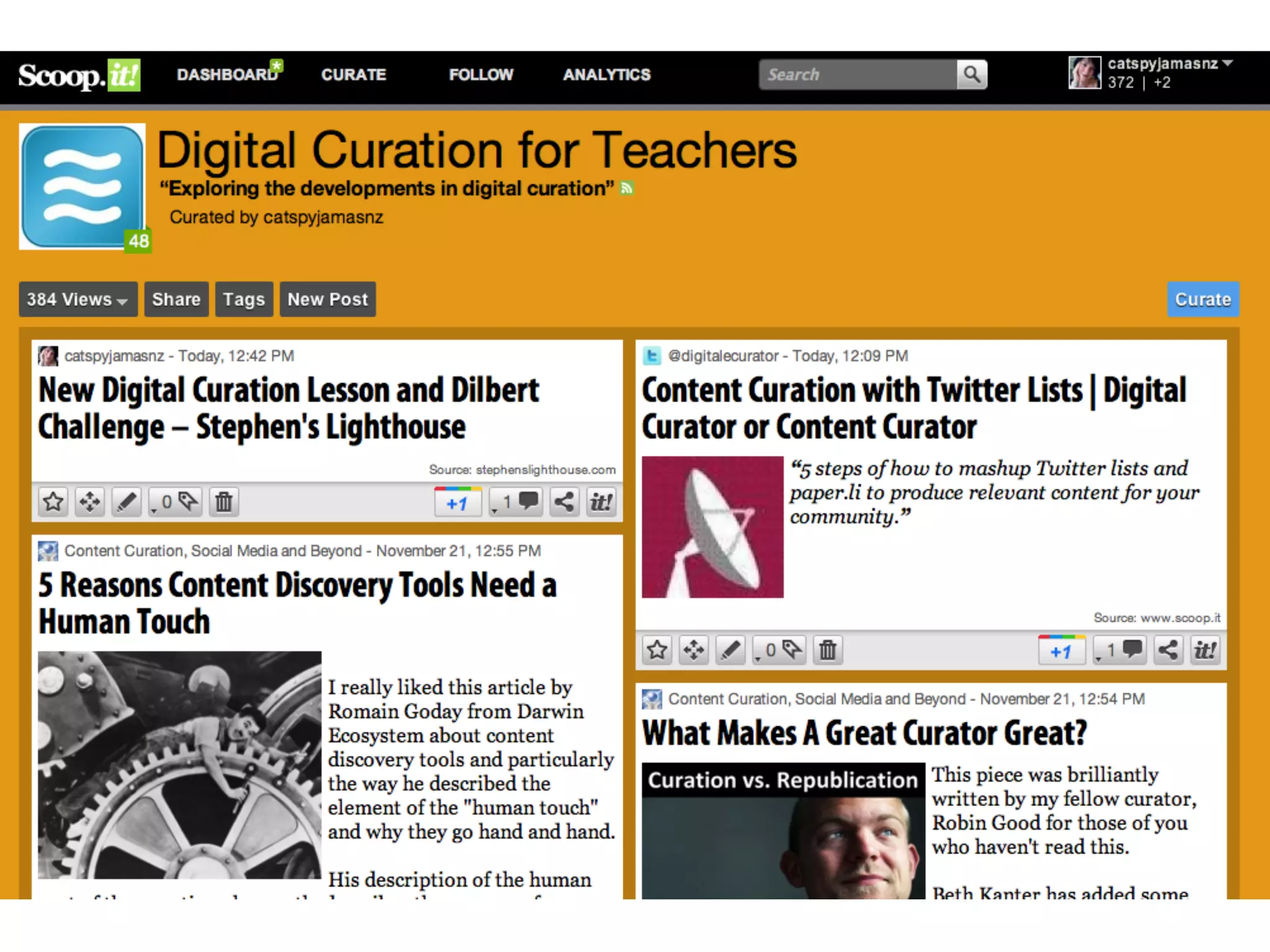Delete the Dilbert Challenge post via trash icon
Image resolution: width=1270 pixels, height=952 pixels.
pos(224,501)
